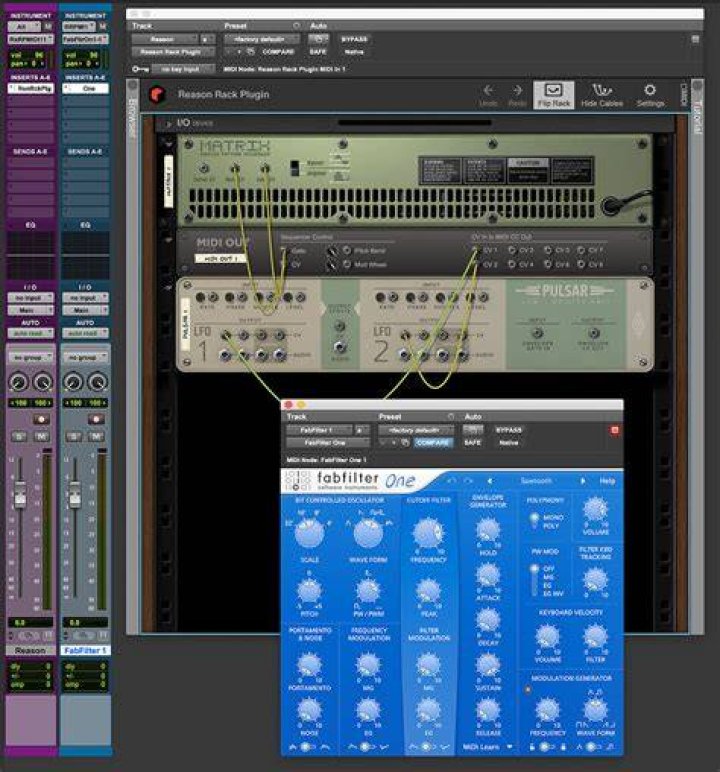The image size is (720, 772).
Task: Click Cutoff Filter Frequency knob
Action: [x=428, y=533]
